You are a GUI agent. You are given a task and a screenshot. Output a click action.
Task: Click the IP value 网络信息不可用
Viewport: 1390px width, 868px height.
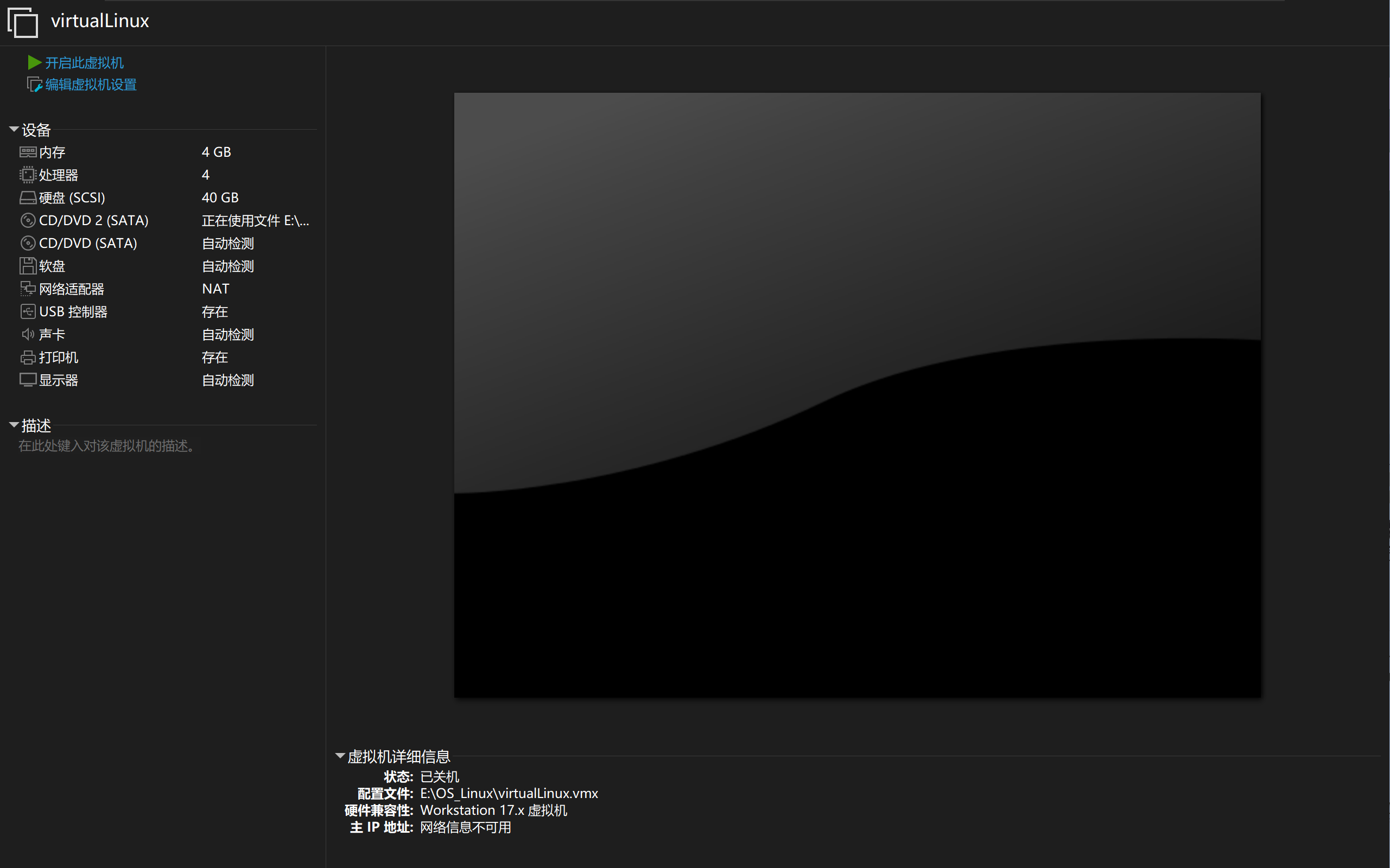[466, 827]
